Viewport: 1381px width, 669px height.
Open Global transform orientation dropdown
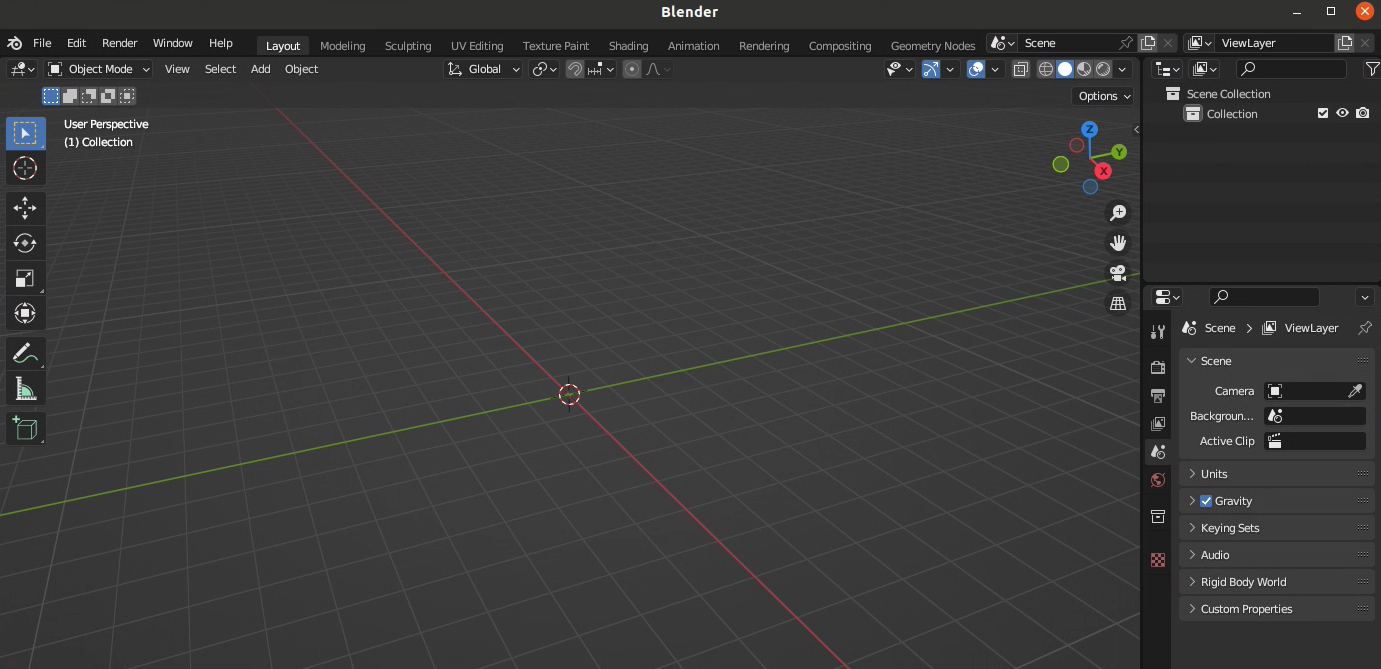pyautogui.click(x=484, y=69)
